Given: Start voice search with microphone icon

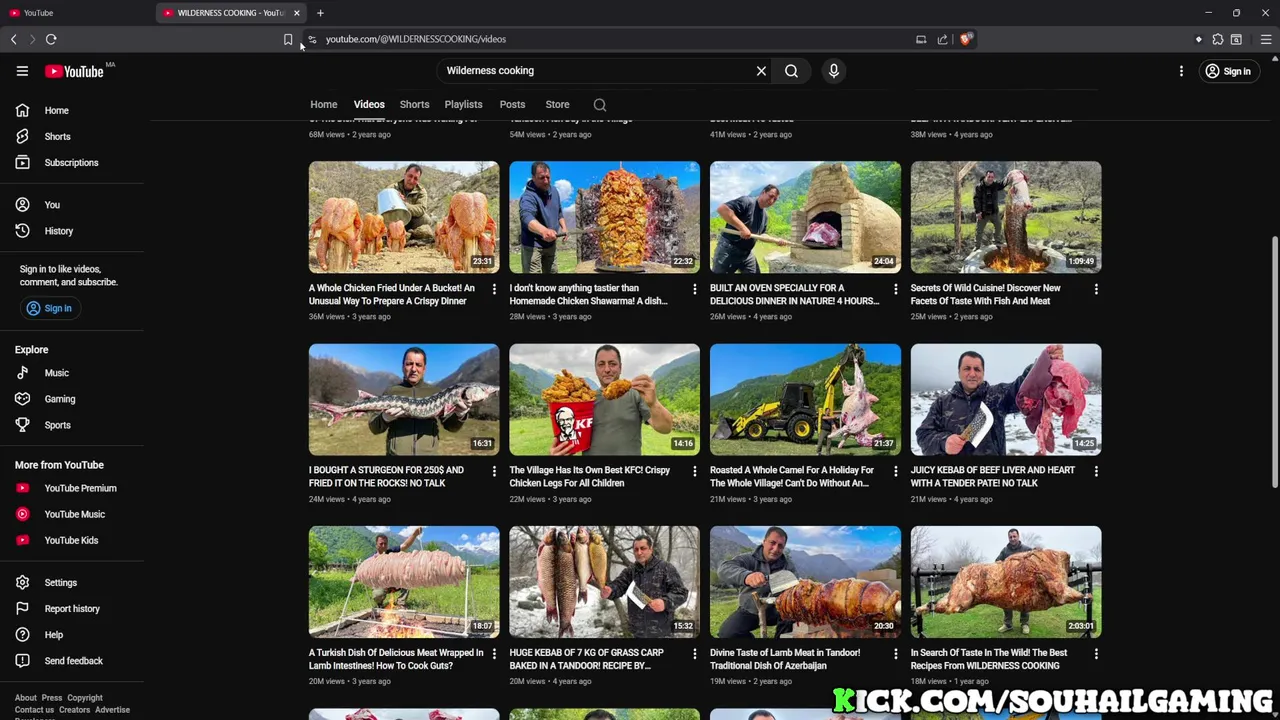Looking at the screenshot, I should click(x=833, y=71).
